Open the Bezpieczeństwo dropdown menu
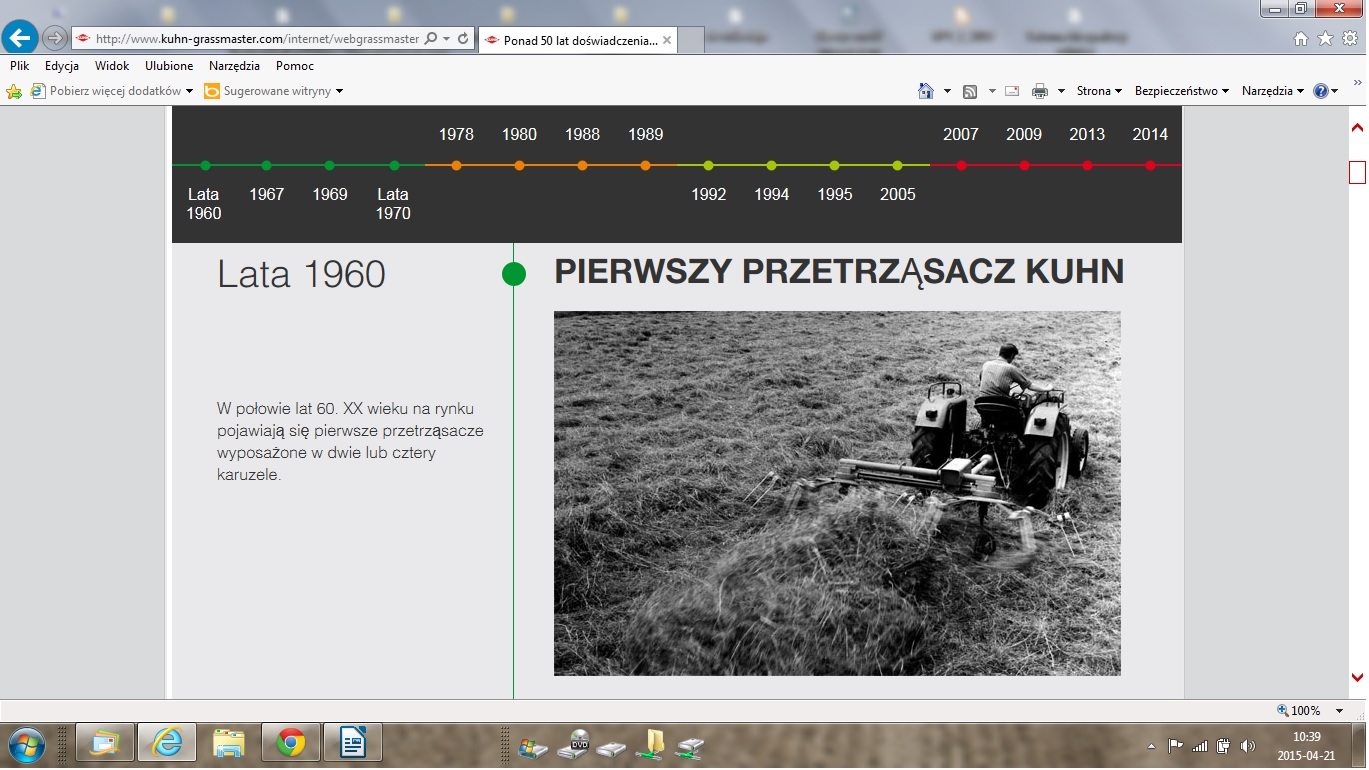Screen dimensions: 1369x770 (1181, 91)
